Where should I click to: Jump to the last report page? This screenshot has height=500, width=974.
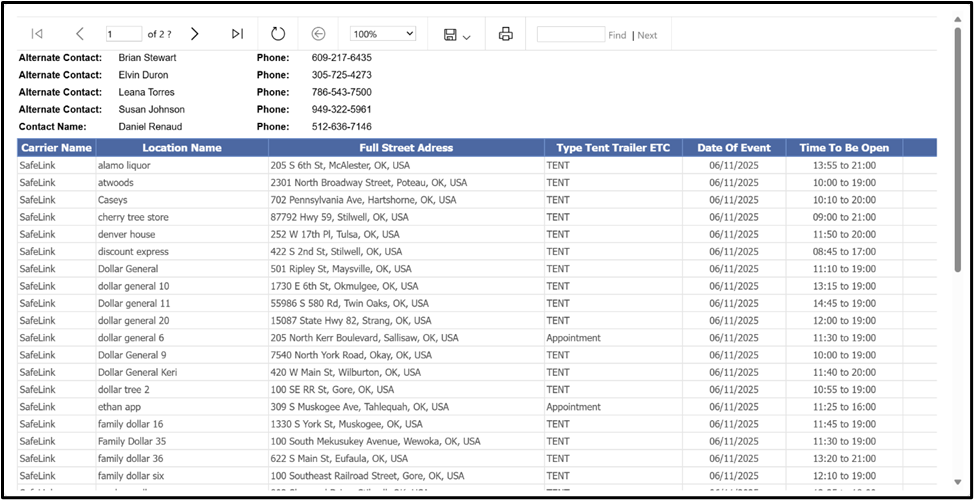237,34
